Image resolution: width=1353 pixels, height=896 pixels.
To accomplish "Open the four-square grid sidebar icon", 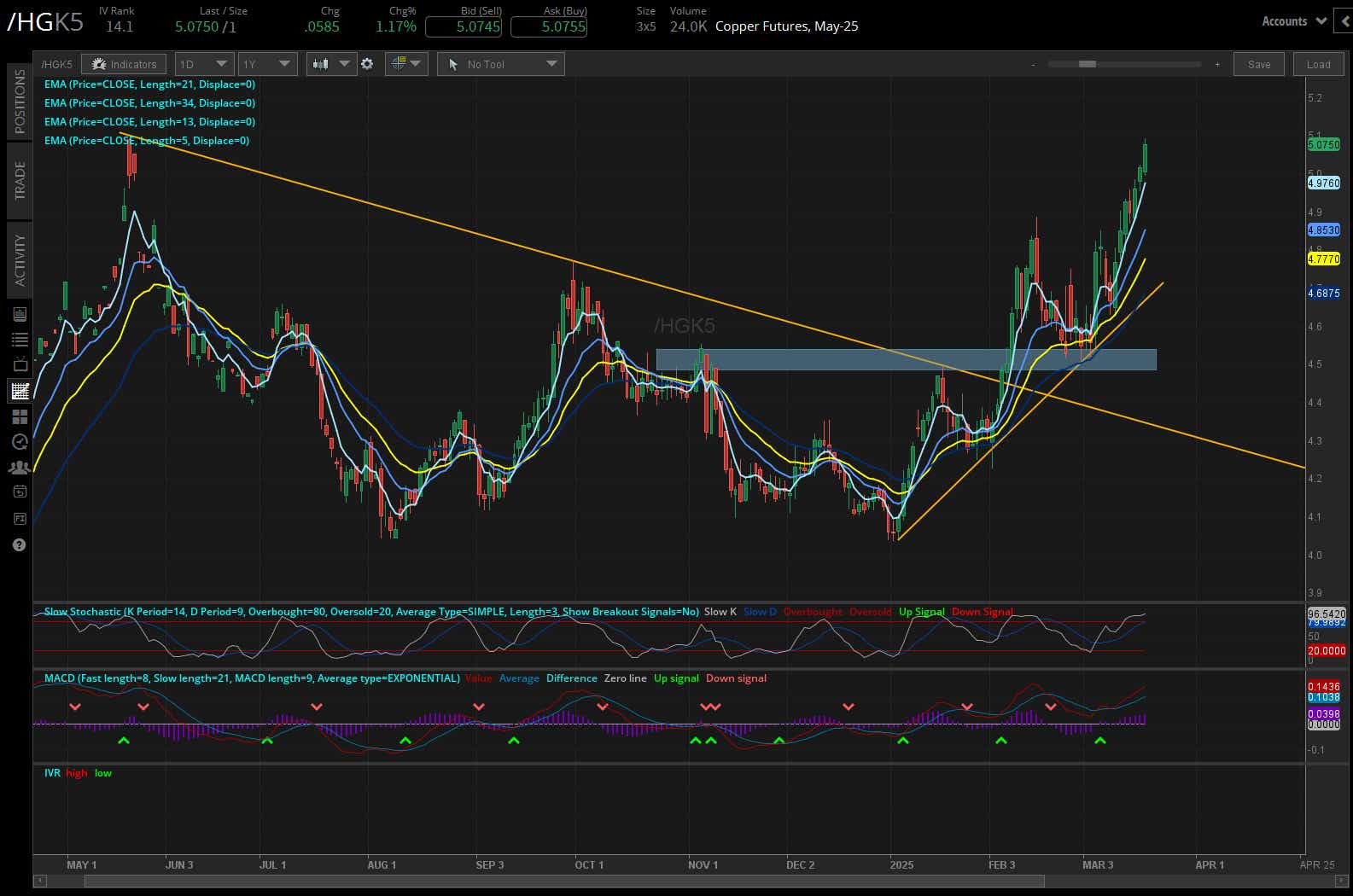I will pyautogui.click(x=20, y=416).
